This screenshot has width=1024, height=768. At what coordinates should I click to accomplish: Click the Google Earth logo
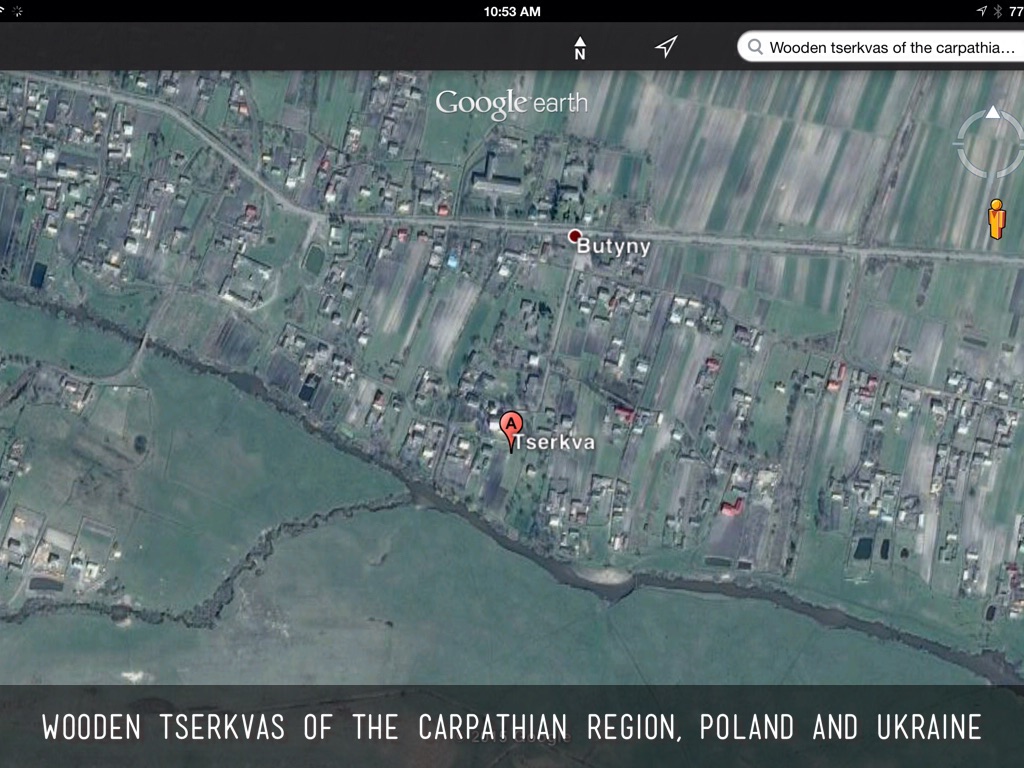[511, 103]
